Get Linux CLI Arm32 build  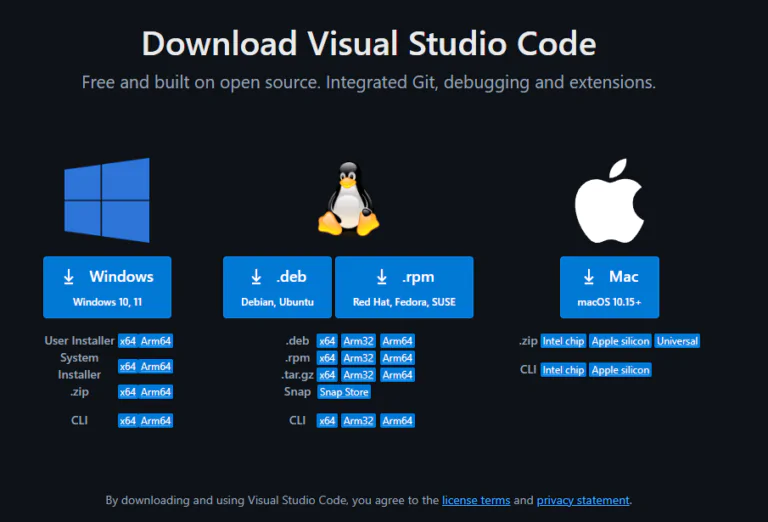(359, 421)
